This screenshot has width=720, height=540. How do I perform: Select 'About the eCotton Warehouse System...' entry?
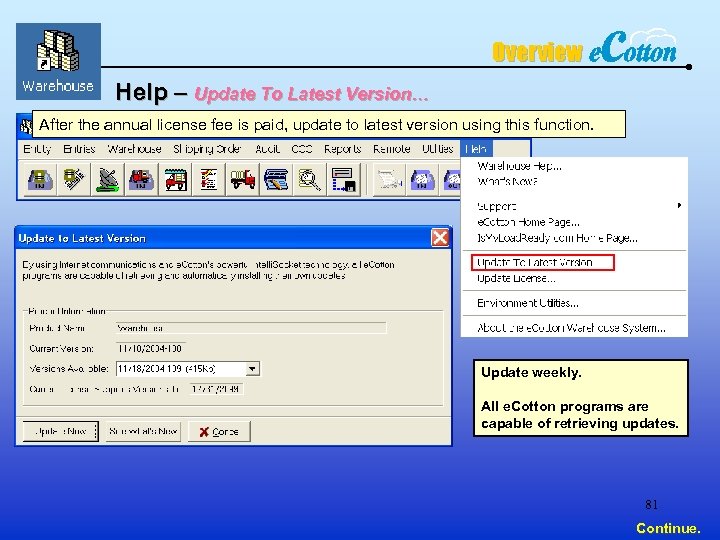click(571, 328)
